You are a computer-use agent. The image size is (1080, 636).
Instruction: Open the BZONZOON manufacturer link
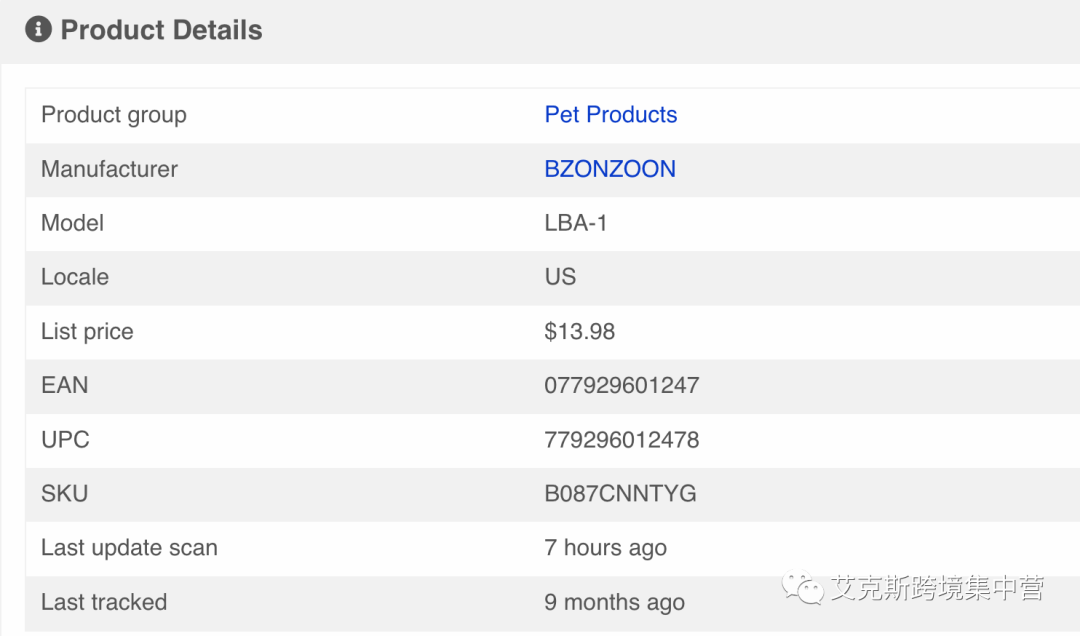point(609,169)
